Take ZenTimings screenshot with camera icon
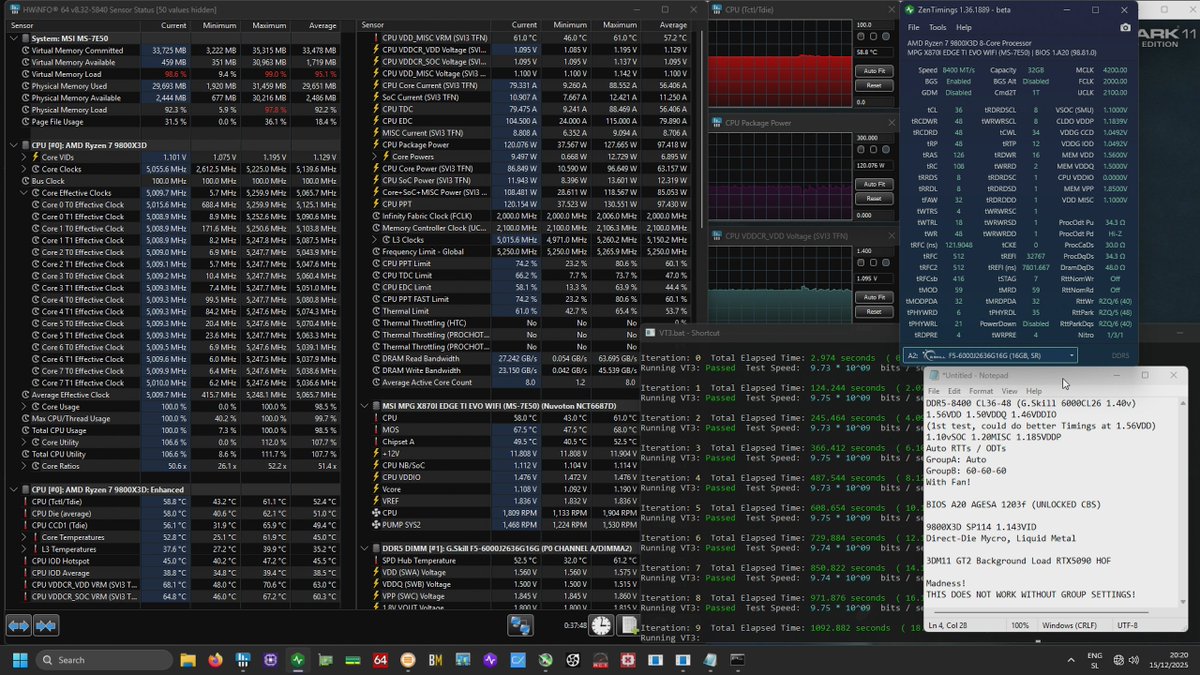This screenshot has width=1200, height=675. tap(1126, 27)
